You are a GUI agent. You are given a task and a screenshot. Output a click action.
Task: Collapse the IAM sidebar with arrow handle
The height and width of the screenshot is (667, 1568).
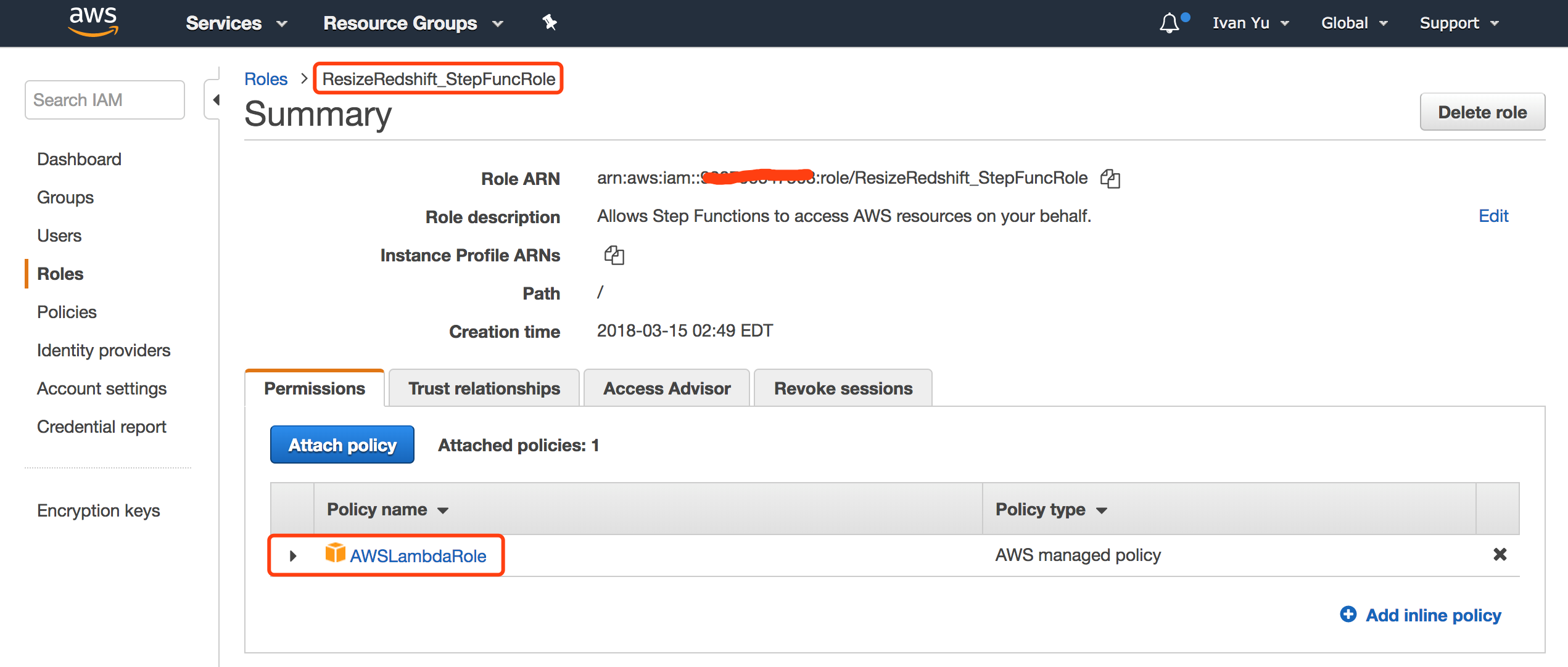click(215, 100)
